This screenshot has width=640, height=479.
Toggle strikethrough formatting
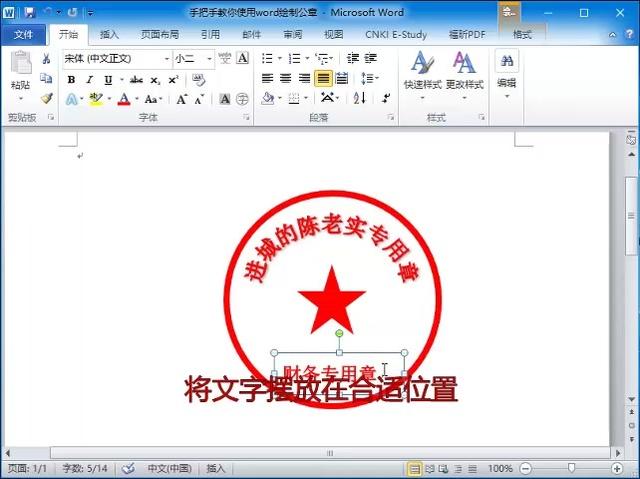click(x=136, y=80)
